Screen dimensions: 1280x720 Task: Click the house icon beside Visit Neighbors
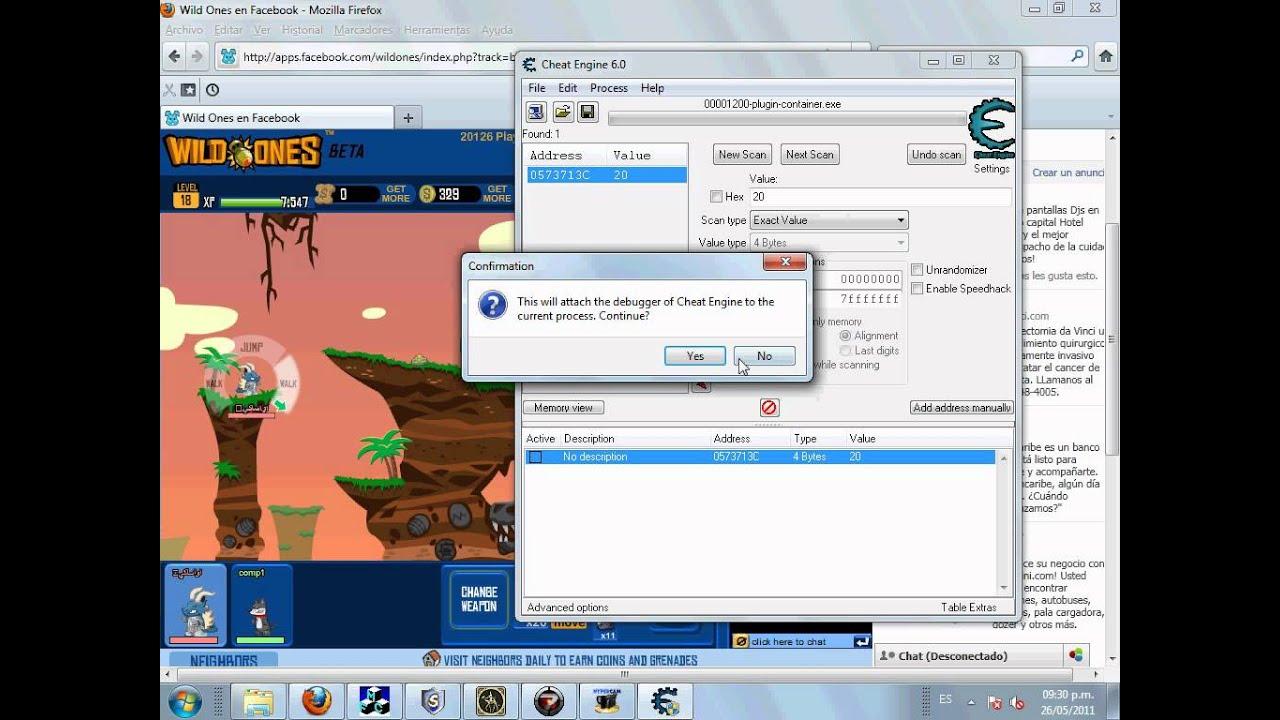pos(431,659)
